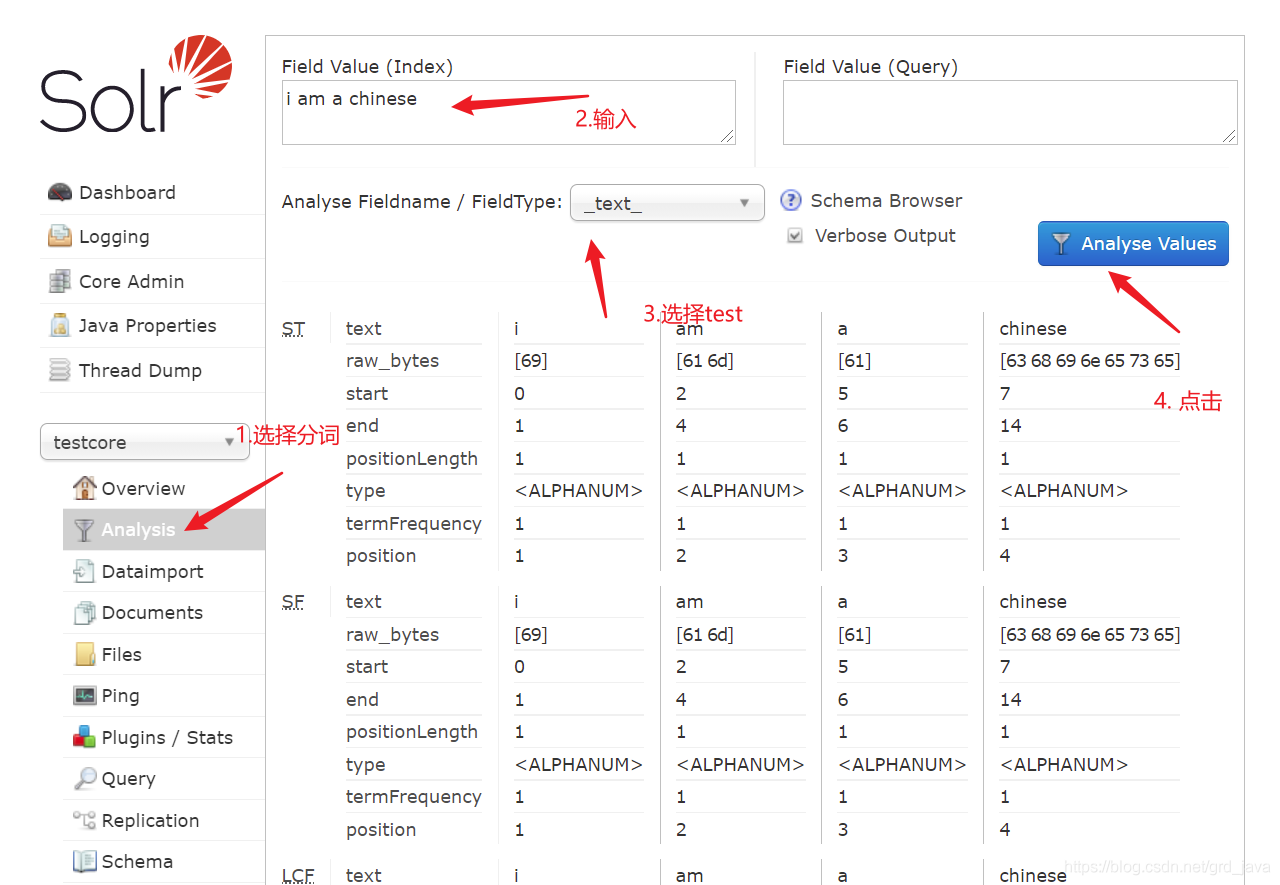
Task: Select the Analysis menu entry
Action: click(164, 530)
